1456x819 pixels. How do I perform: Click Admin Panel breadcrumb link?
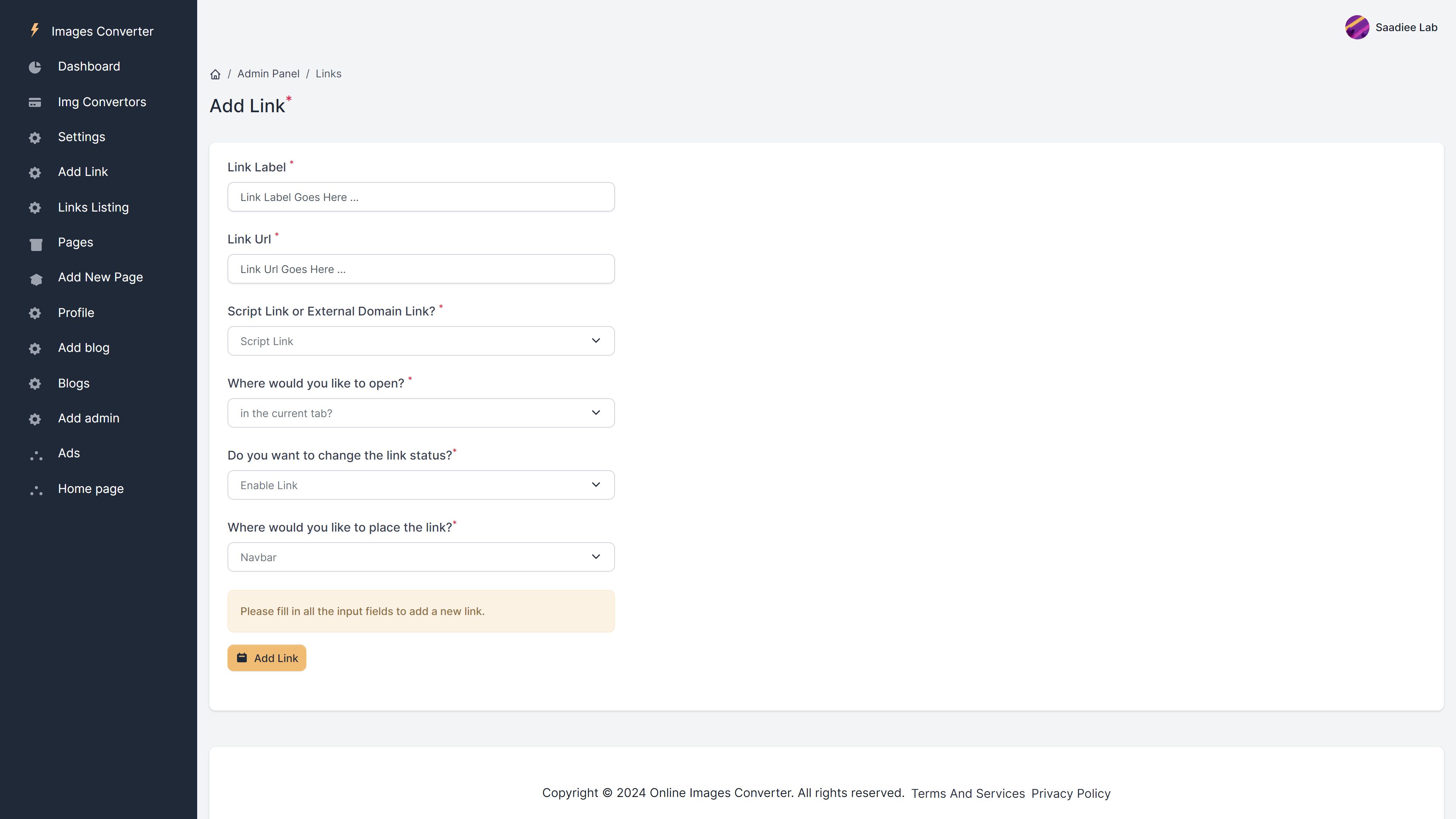click(268, 74)
